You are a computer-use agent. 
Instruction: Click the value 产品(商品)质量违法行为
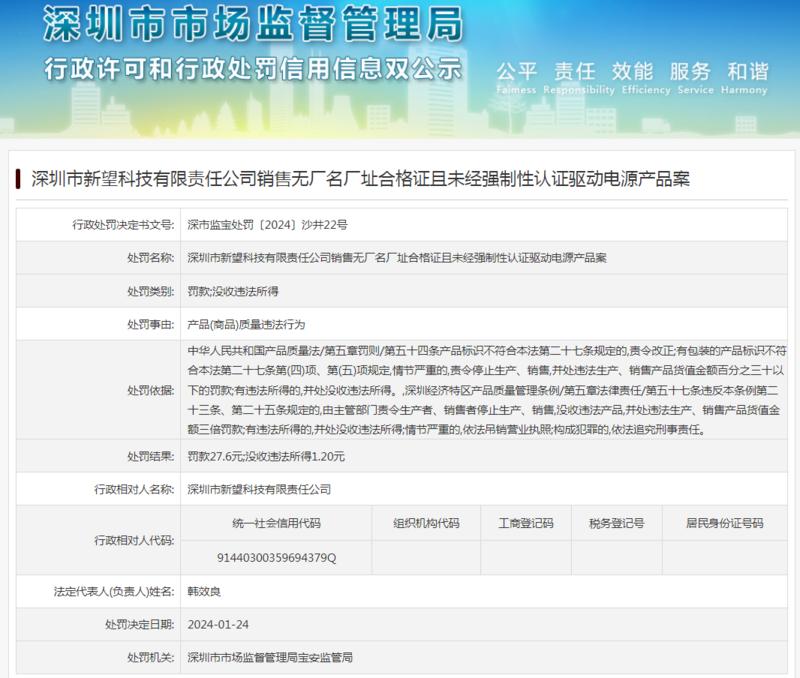(245, 324)
